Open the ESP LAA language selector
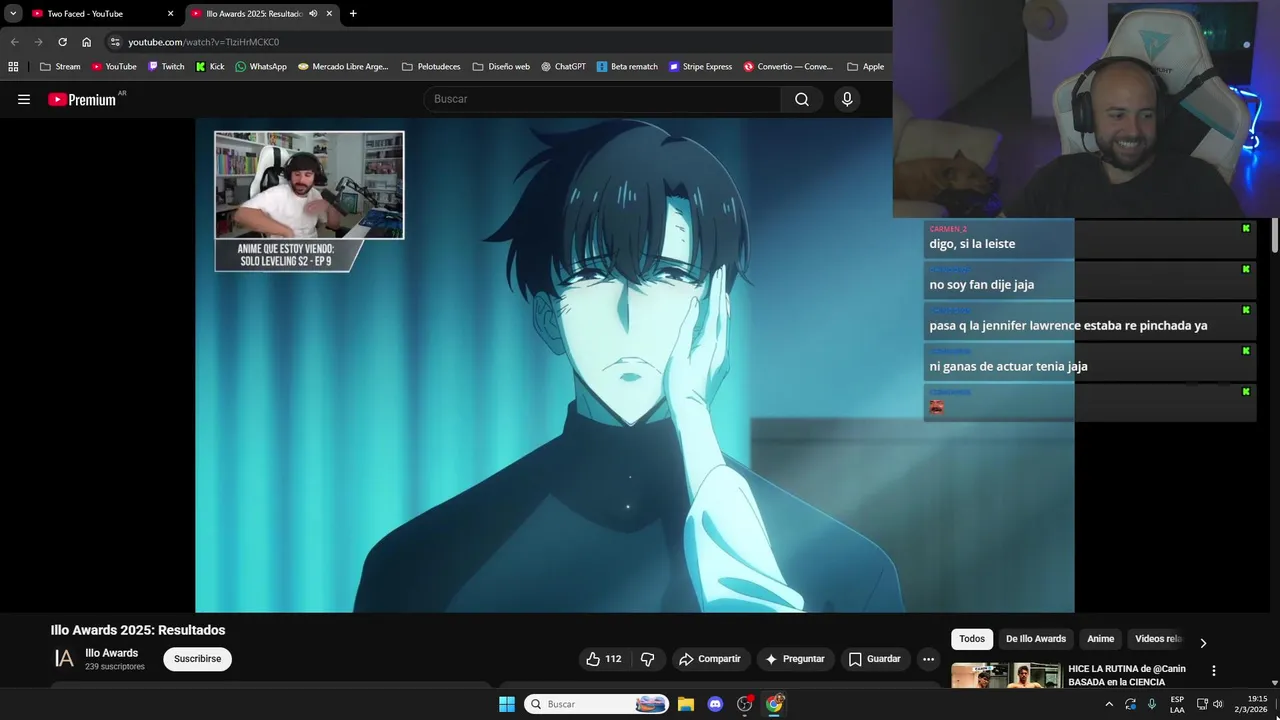 (x=1177, y=704)
